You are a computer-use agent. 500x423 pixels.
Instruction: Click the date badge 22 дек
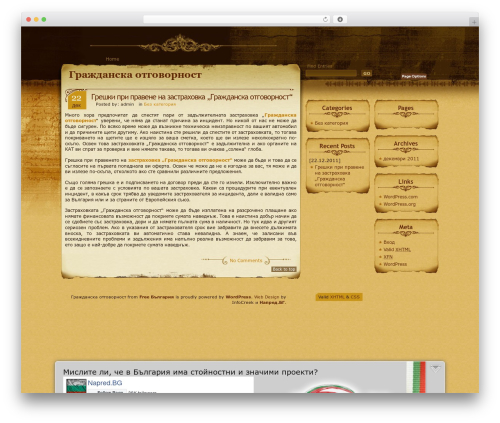77,100
